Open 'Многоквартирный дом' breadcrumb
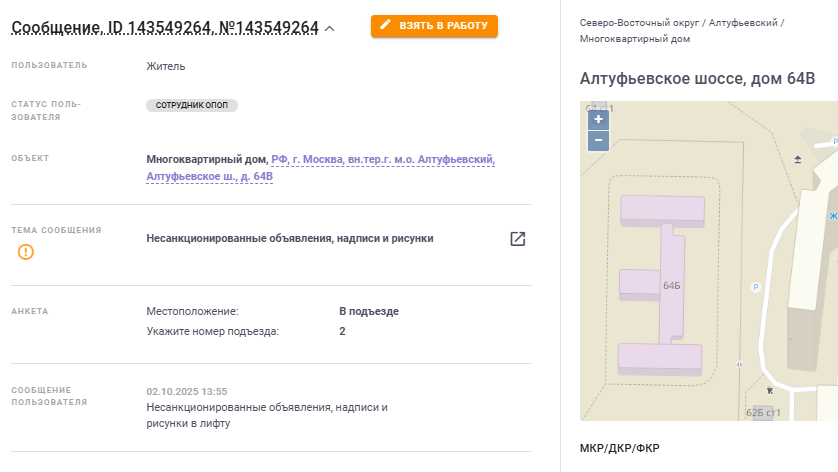Viewport: 838px width, 472px height. pyautogui.click(x=635, y=39)
